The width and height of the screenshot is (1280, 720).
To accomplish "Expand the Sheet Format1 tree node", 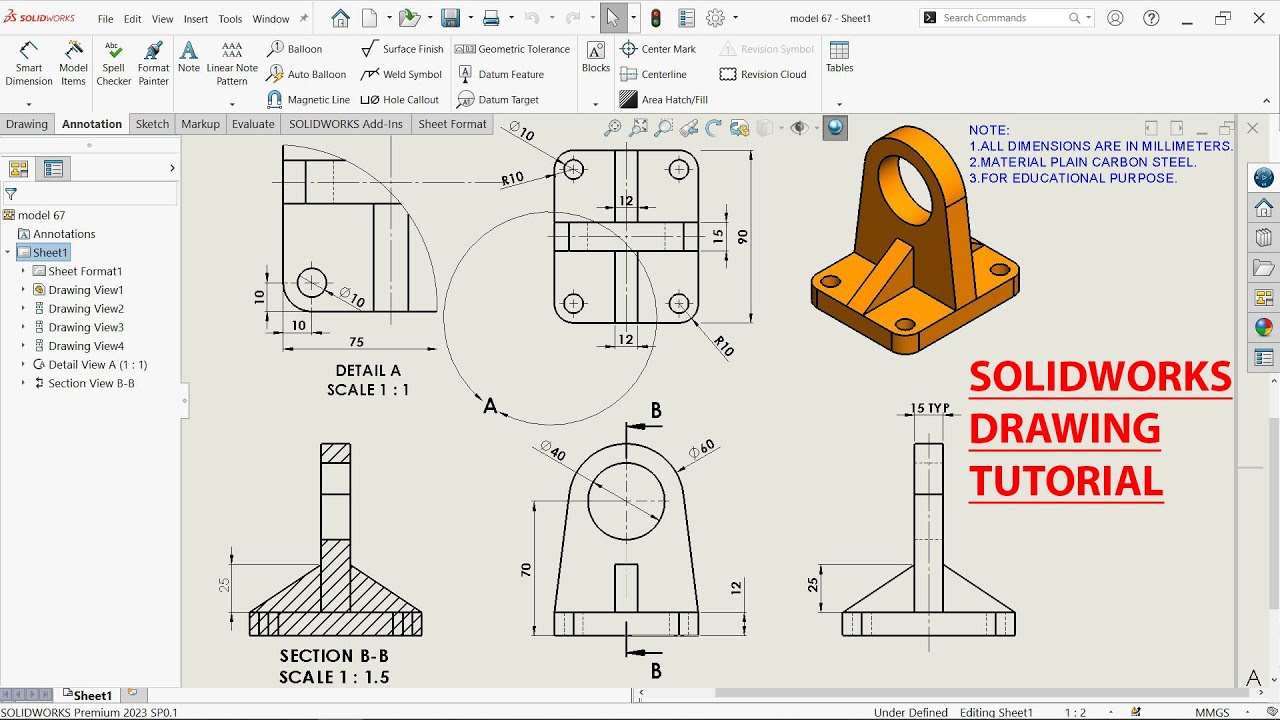I will point(23,271).
